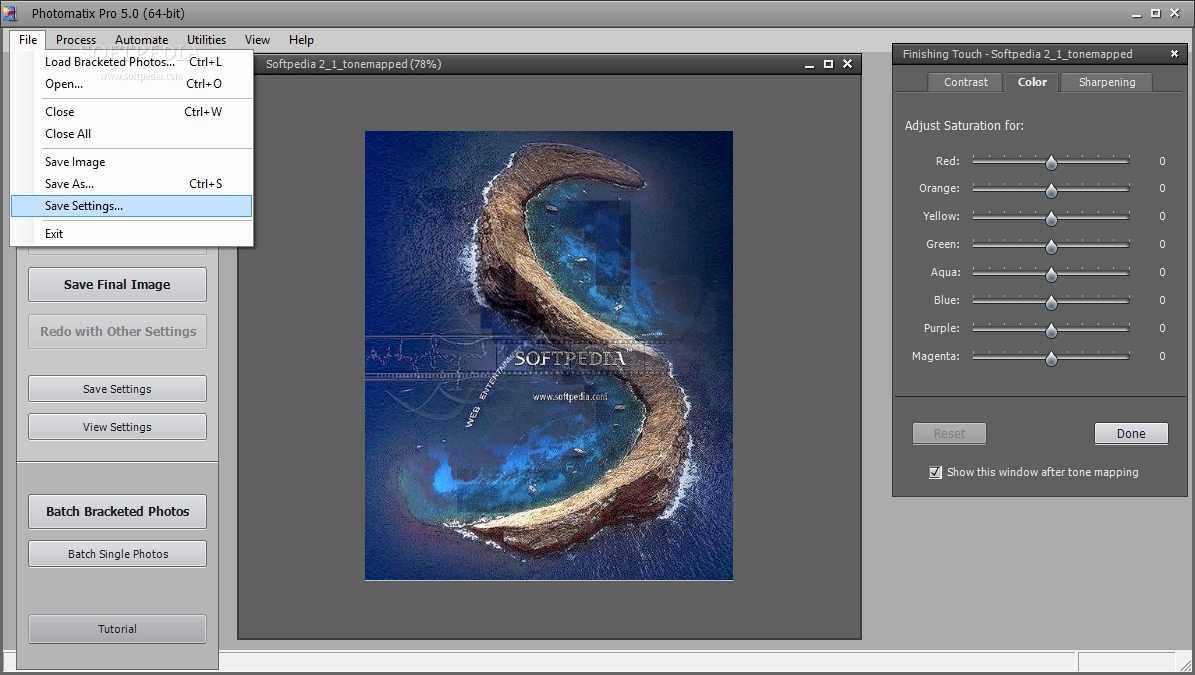Adjust the Magenta saturation slider
The width and height of the screenshot is (1195, 675).
(1051, 357)
